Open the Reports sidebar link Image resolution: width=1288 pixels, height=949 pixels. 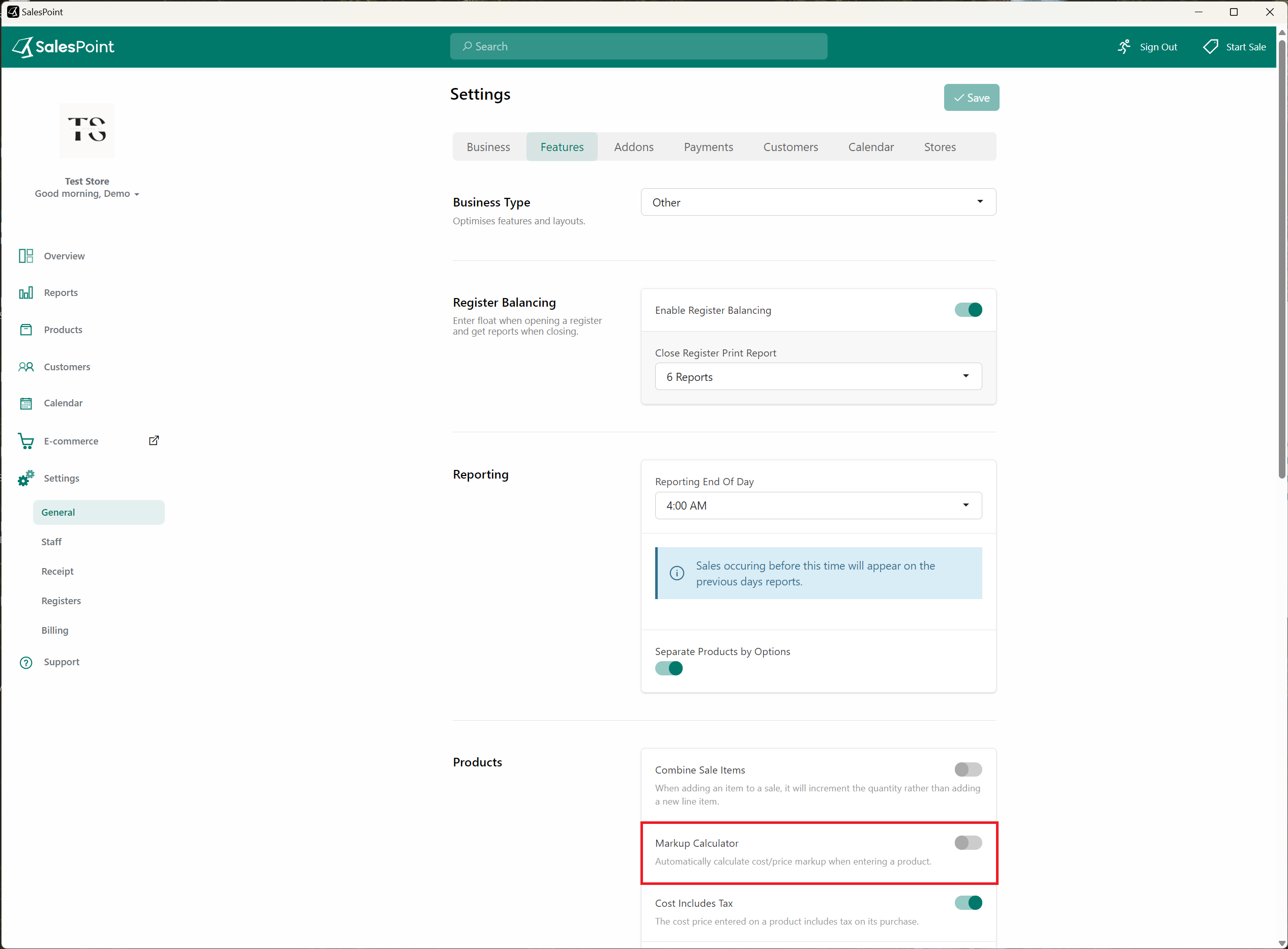coord(61,292)
